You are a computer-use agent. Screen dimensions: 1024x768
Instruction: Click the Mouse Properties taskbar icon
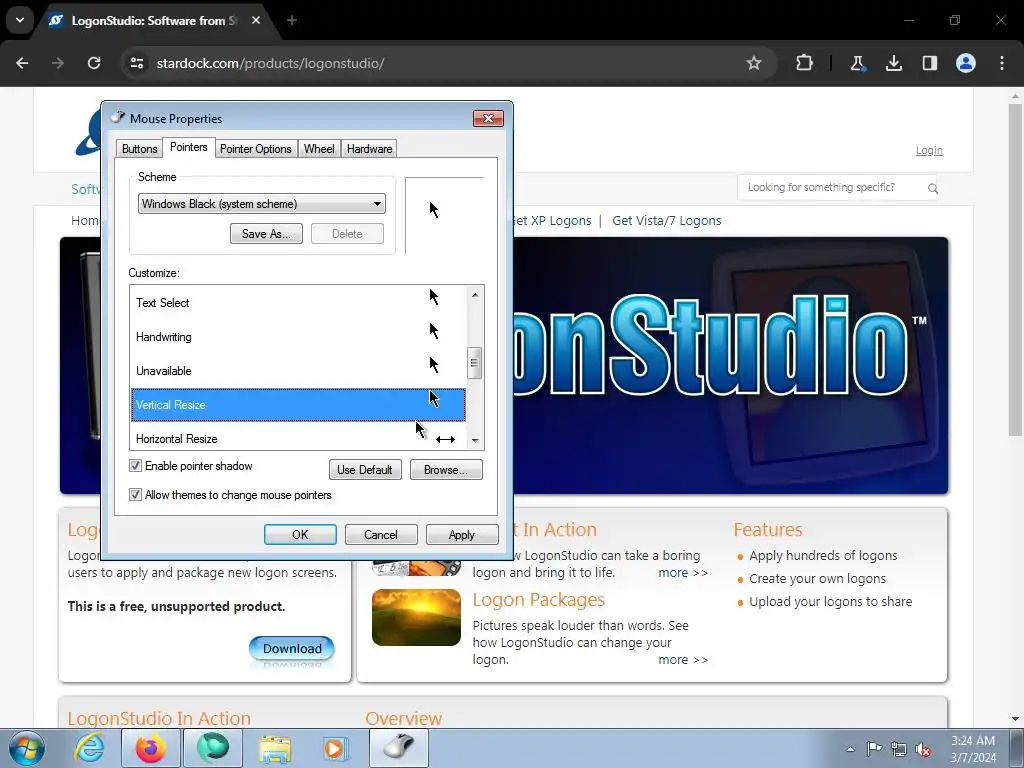pos(399,748)
